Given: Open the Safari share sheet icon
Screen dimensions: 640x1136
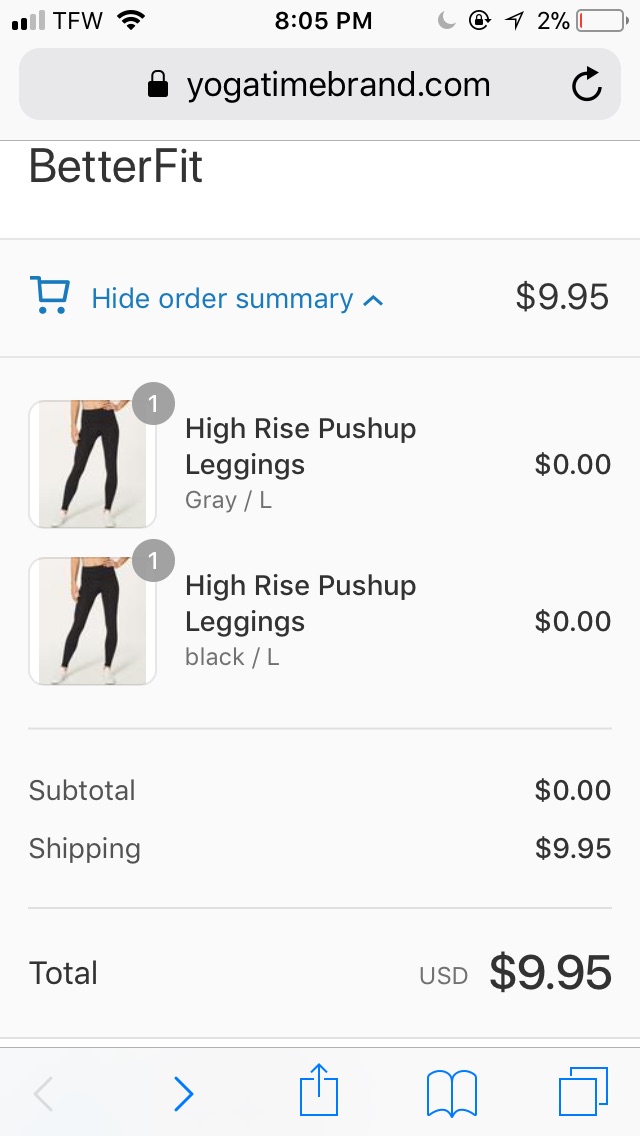Looking at the screenshot, I should 319,1089.
